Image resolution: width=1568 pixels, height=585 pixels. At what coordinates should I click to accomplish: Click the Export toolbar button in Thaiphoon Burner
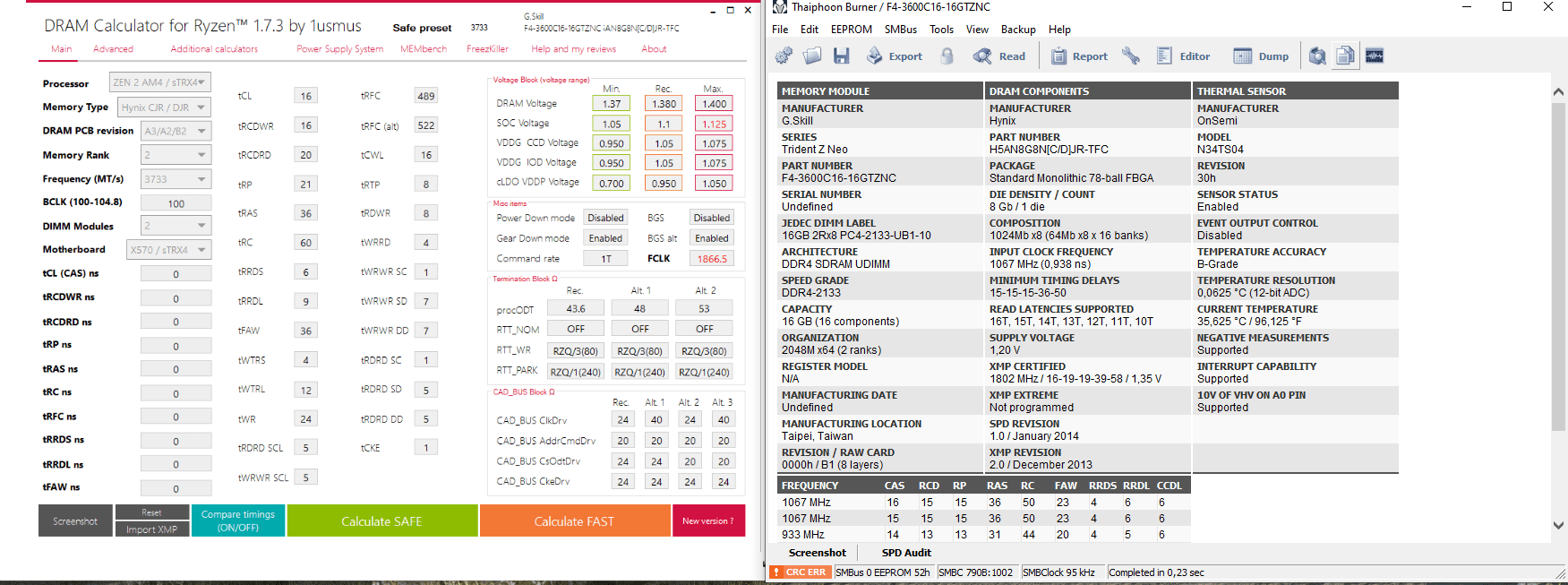pyautogui.click(x=895, y=56)
